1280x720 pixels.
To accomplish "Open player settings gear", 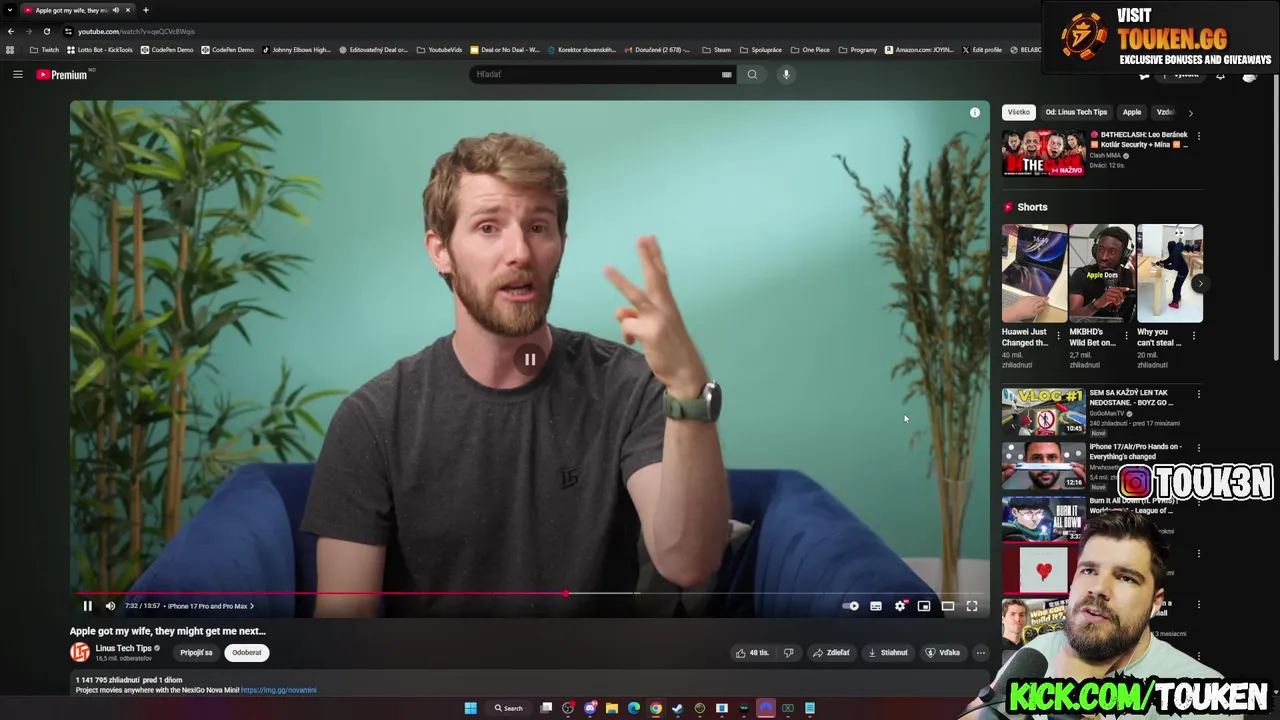I will pyautogui.click(x=900, y=606).
